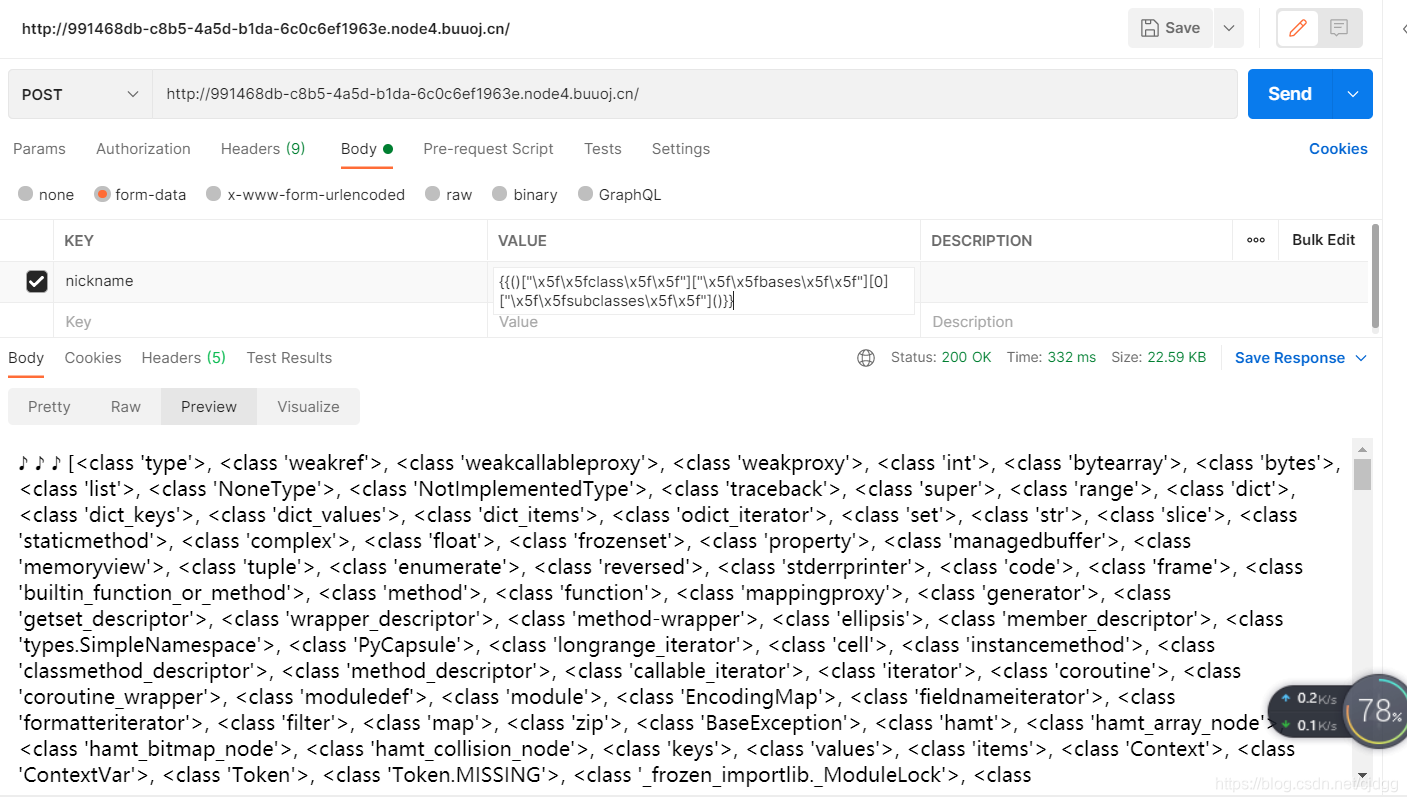
Task: Click the Cookies link
Action: [1338, 149]
